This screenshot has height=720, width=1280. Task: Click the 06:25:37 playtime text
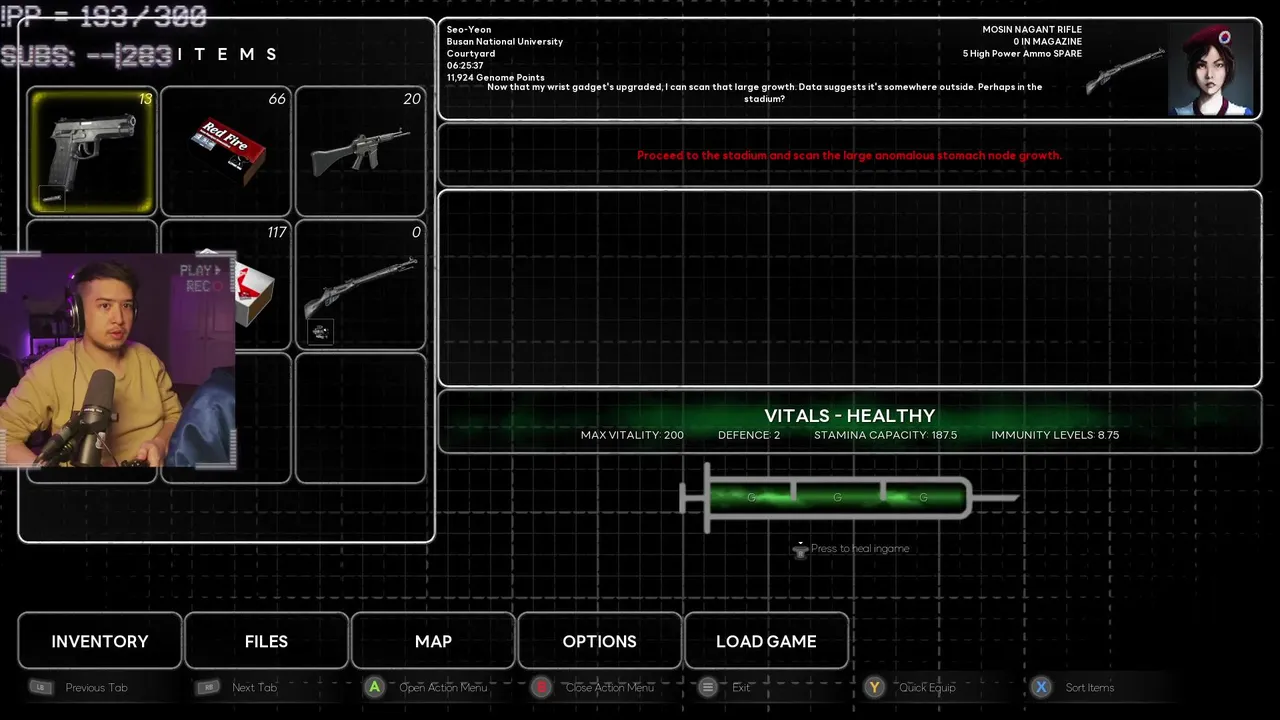[x=465, y=66]
